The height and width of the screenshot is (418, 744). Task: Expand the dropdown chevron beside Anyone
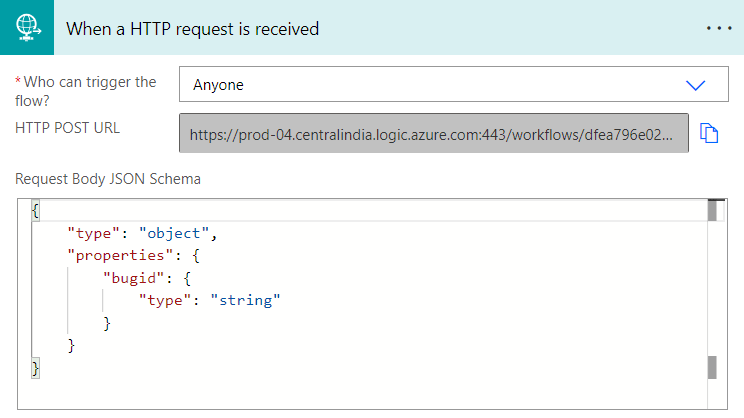point(696,85)
